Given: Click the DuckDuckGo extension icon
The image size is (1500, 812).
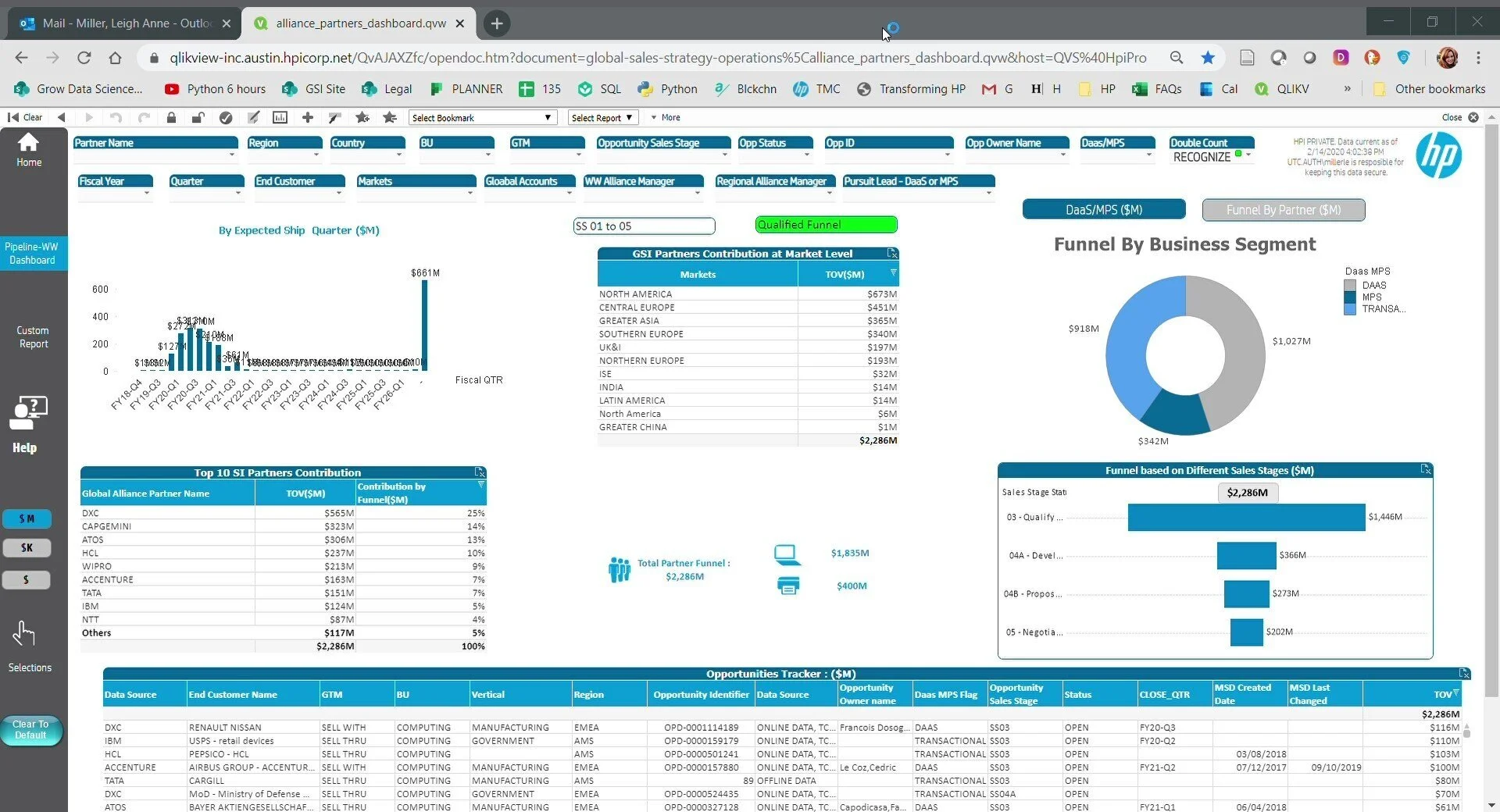Looking at the screenshot, I should tap(1372, 58).
